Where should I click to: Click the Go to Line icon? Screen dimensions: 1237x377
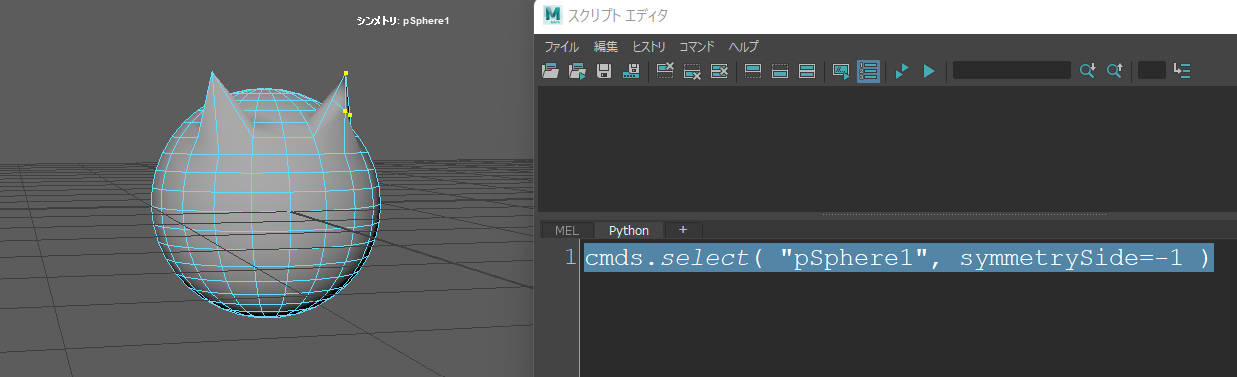(1182, 70)
